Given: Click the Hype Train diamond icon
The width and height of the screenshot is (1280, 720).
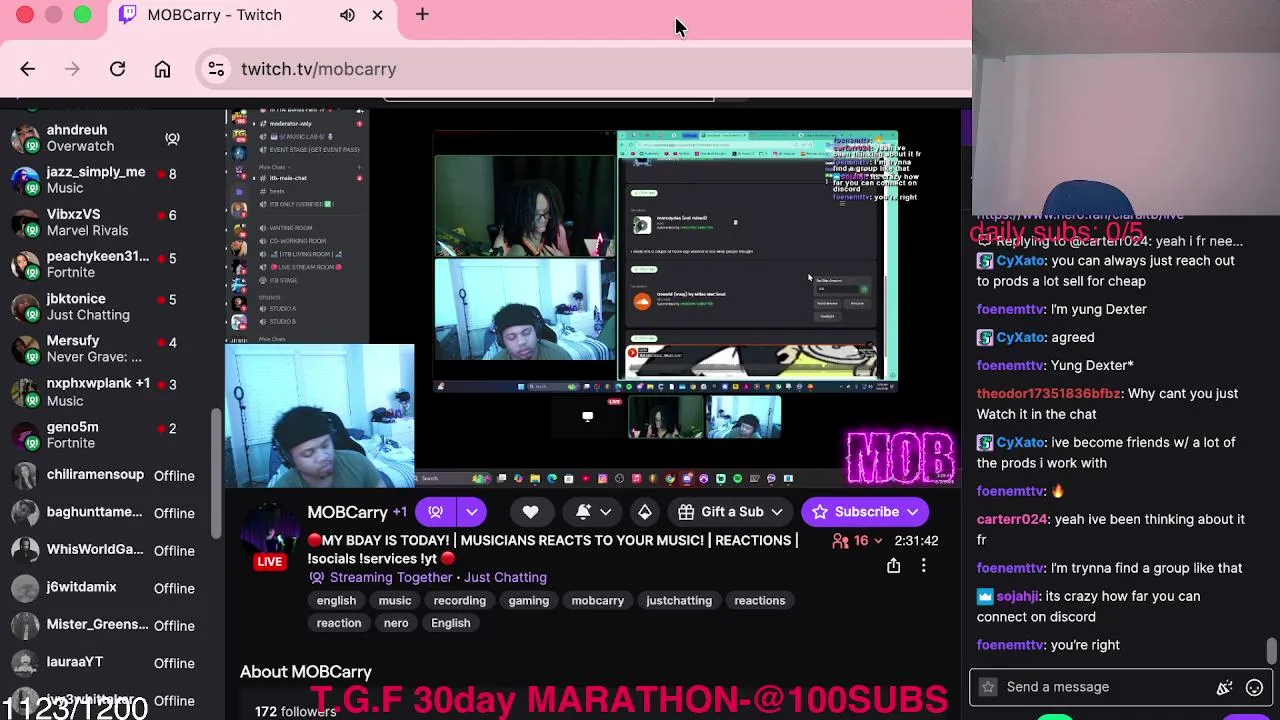Looking at the screenshot, I should coord(645,512).
